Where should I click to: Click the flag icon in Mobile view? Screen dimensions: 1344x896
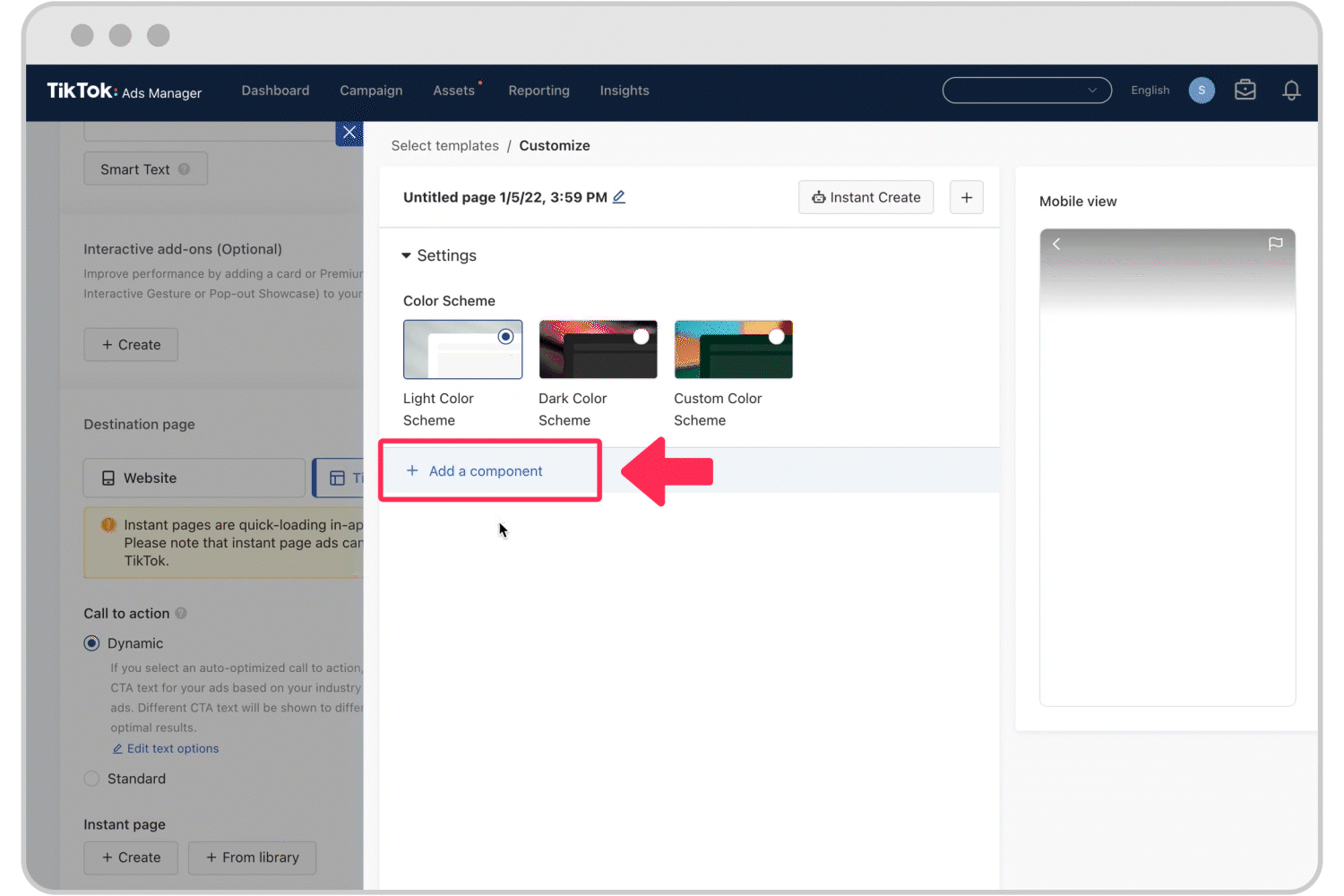(x=1275, y=244)
